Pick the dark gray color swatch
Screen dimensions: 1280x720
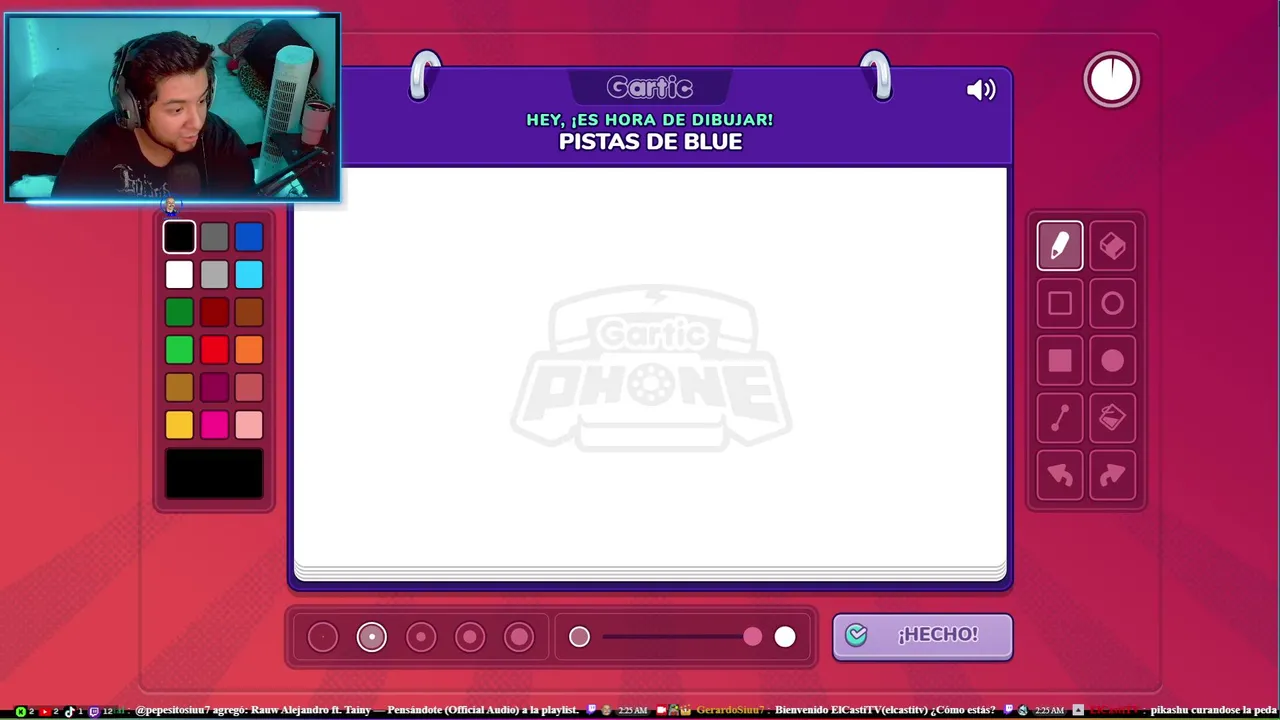(214, 237)
